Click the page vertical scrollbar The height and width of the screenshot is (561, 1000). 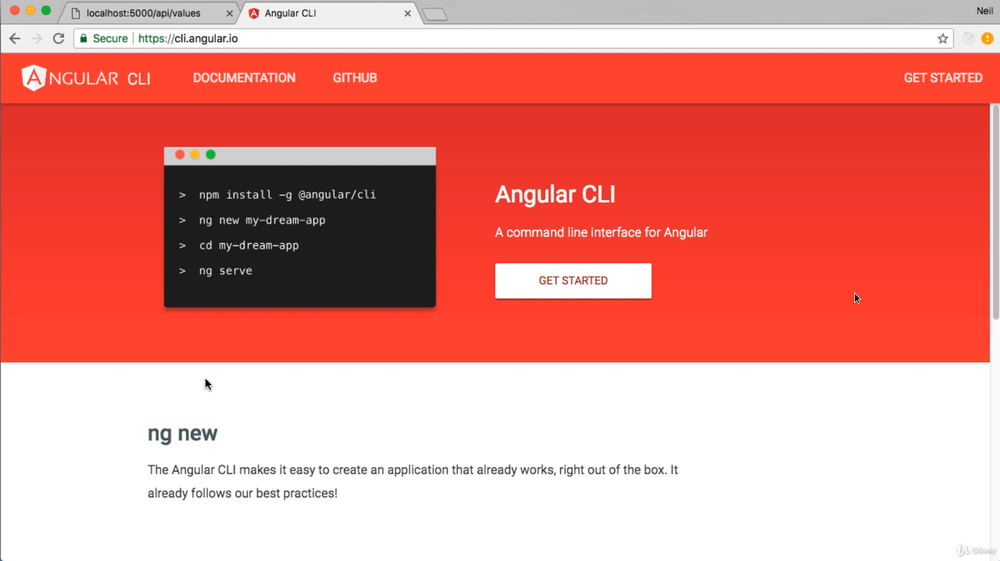pyautogui.click(x=995, y=212)
